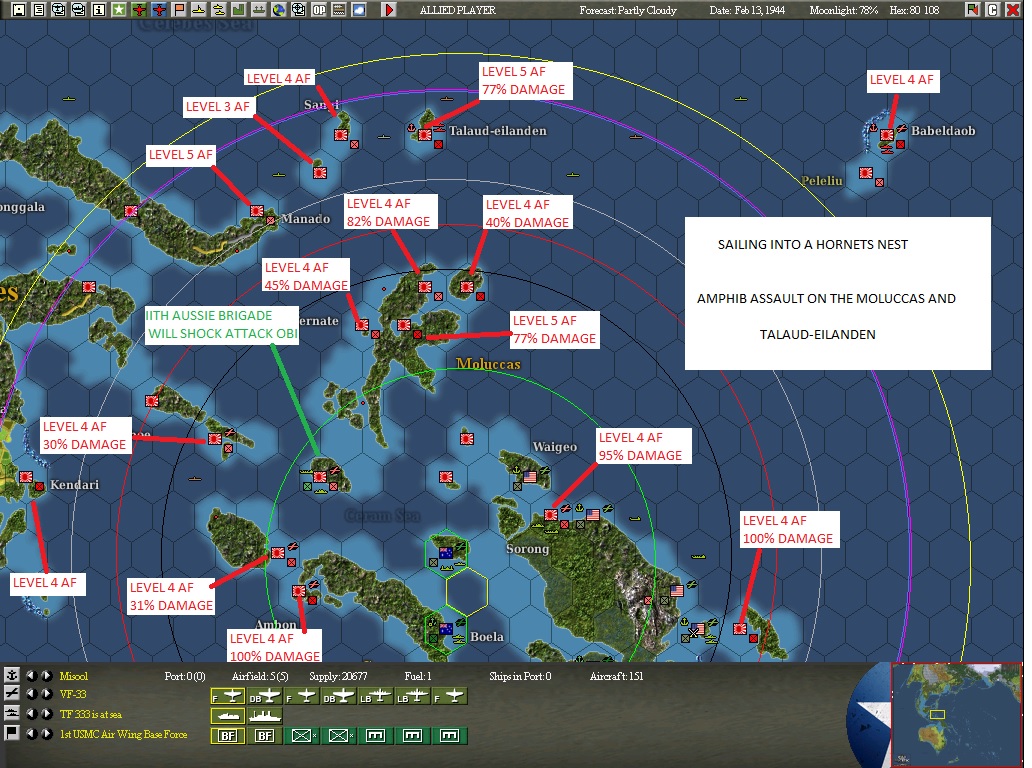Select the Japanese base flag at Manado
1032x768 pixels.
257,211
